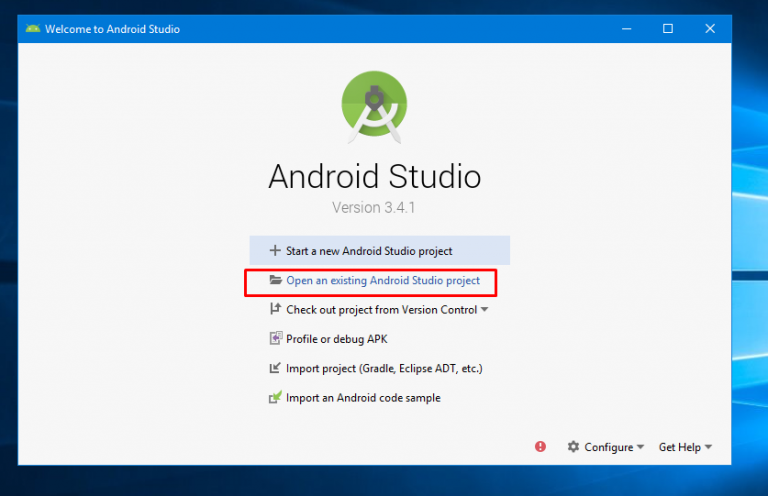
Task: Click the Android icon in the title bar
Action: (x=33, y=29)
